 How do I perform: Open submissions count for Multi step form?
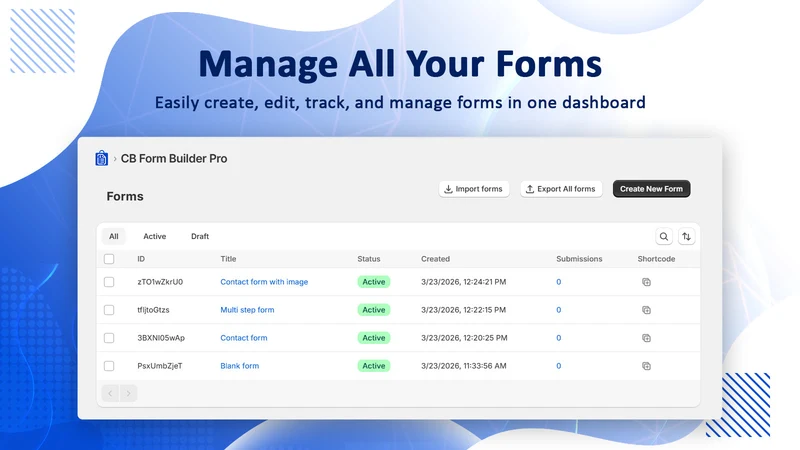tap(559, 310)
